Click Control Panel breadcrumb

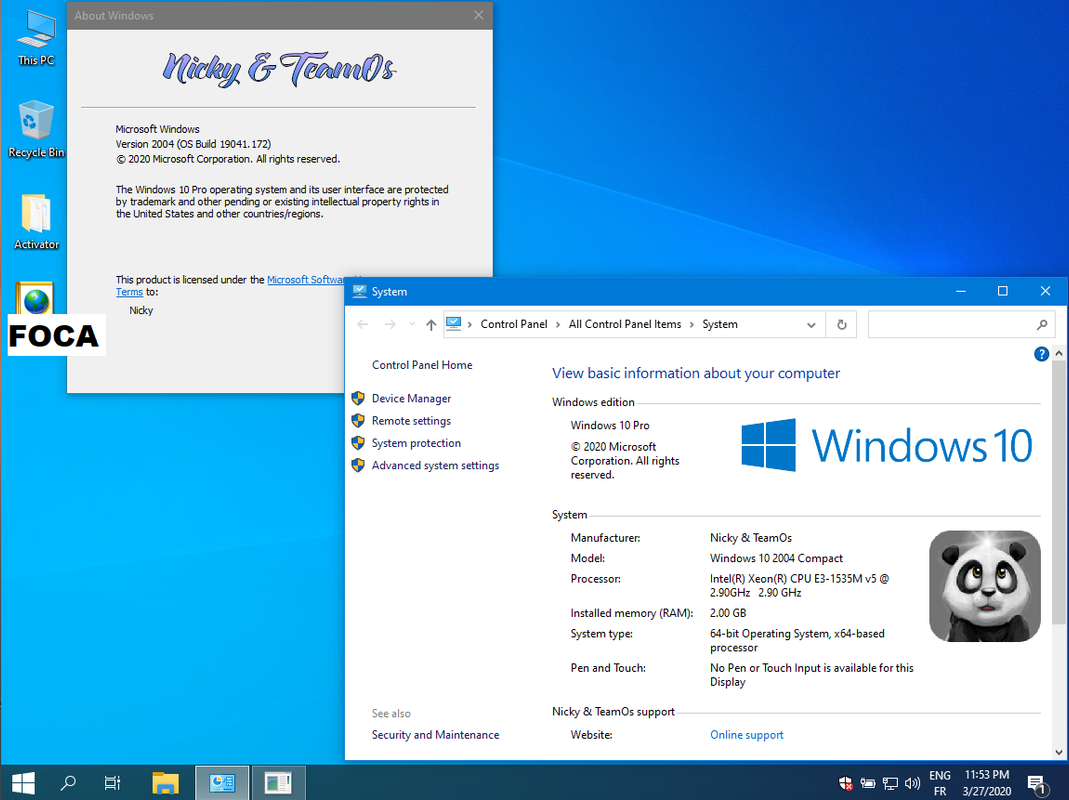click(x=513, y=324)
